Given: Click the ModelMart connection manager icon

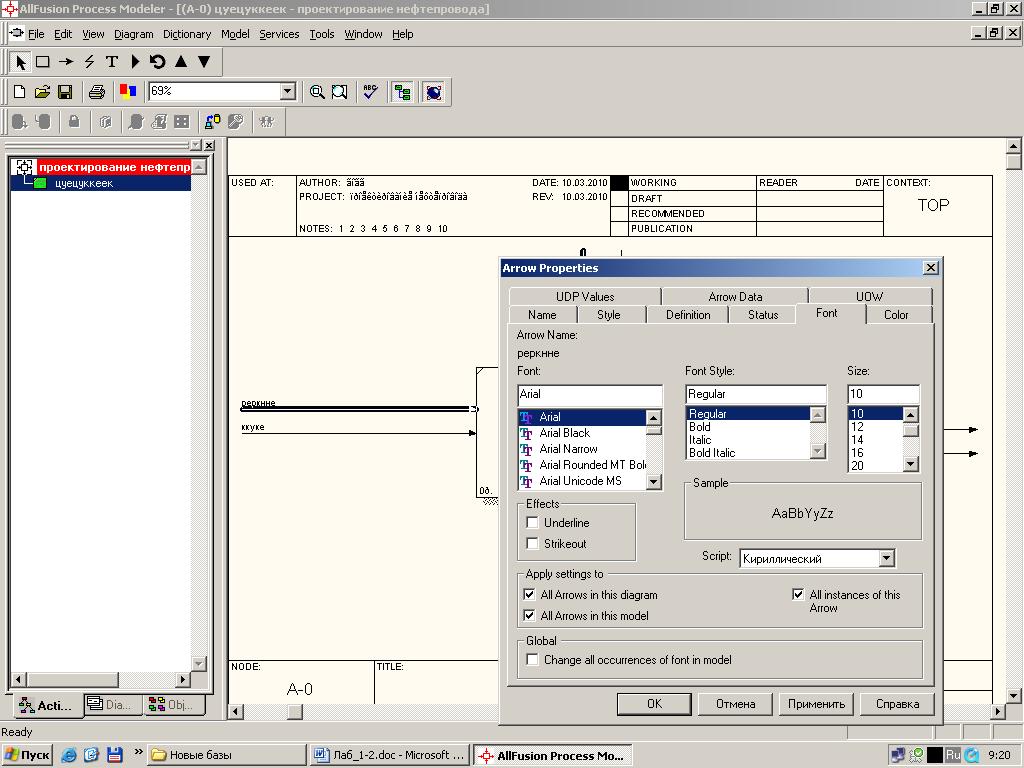Looking at the screenshot, I should click(x=213, y=121).
